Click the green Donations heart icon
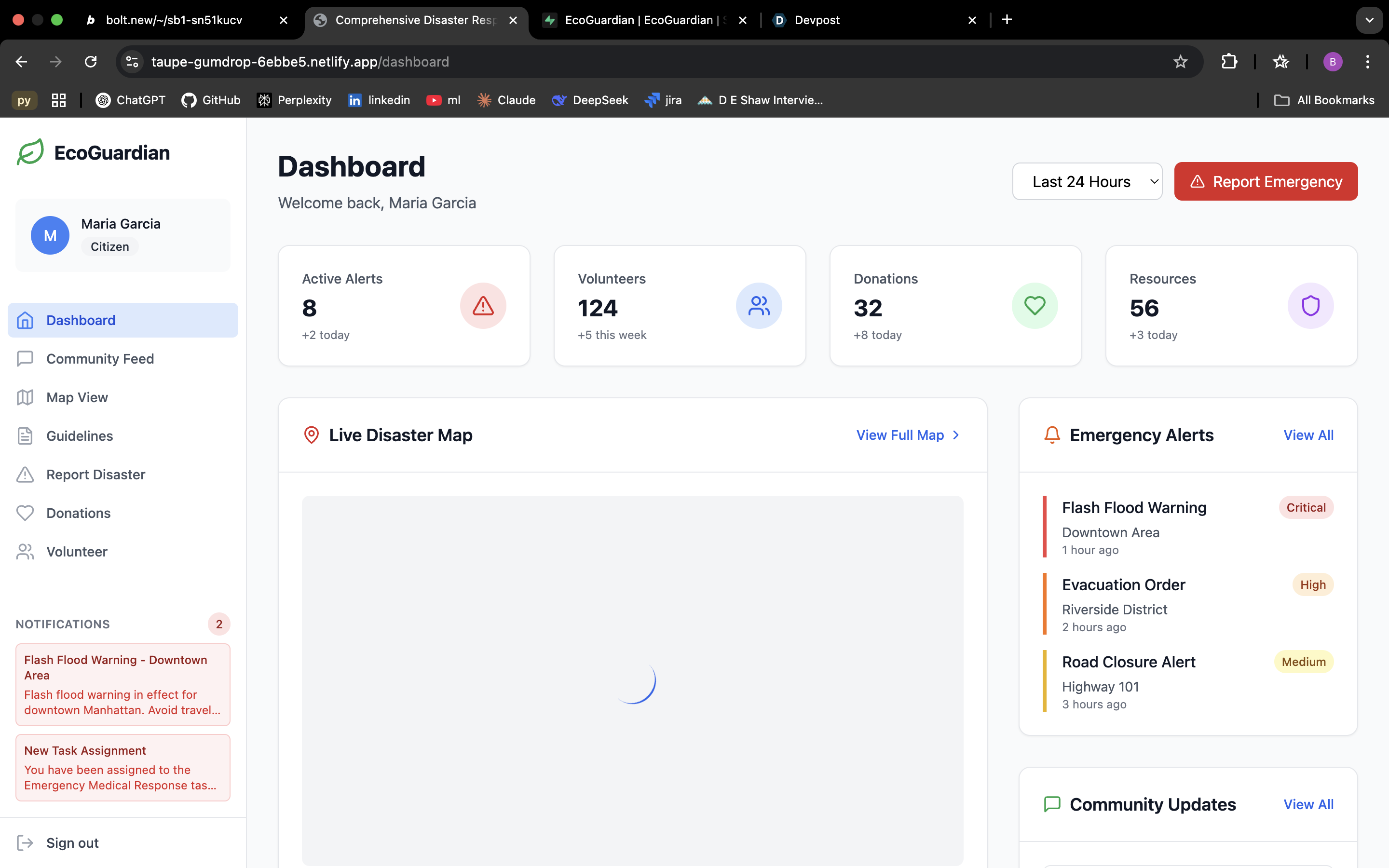Image resolution: width=1389 pixels, height=868 pixels. pos(1035,305)
